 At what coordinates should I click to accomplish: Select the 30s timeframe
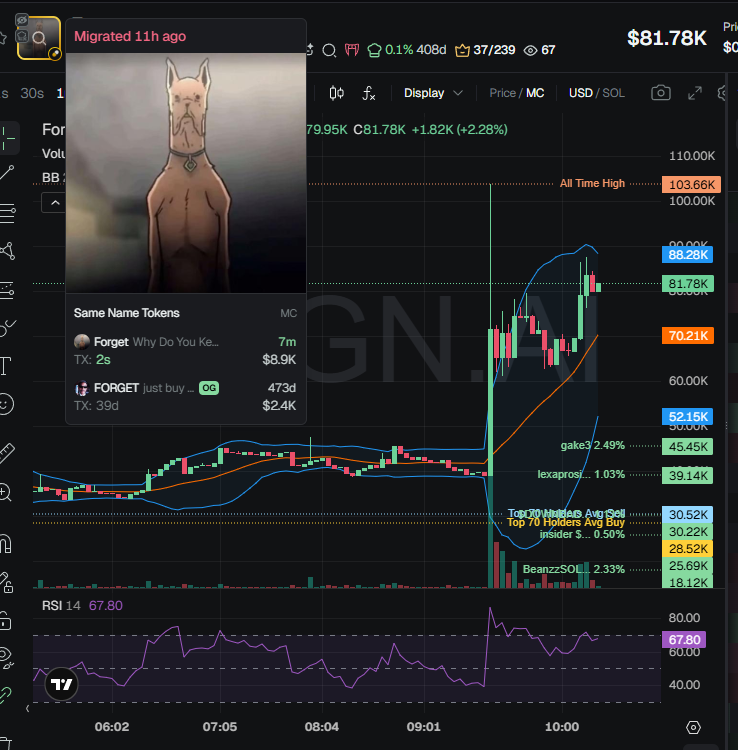point(32,93)
